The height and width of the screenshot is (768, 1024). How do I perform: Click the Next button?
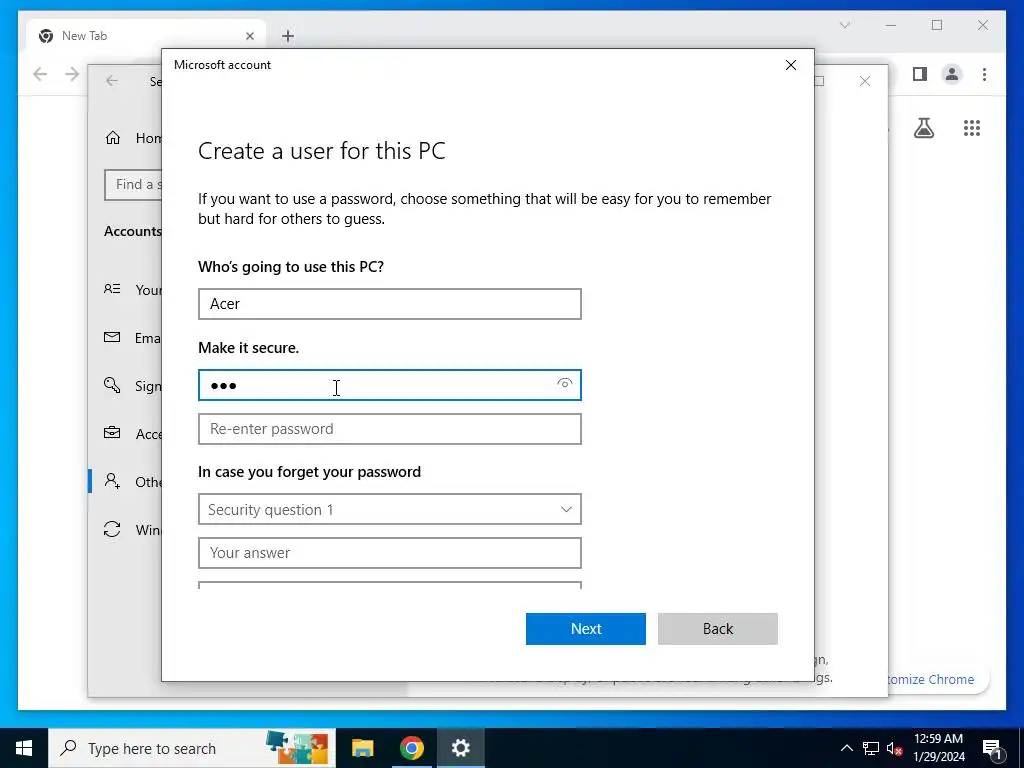pyautogui.click(x=586, y=629)
